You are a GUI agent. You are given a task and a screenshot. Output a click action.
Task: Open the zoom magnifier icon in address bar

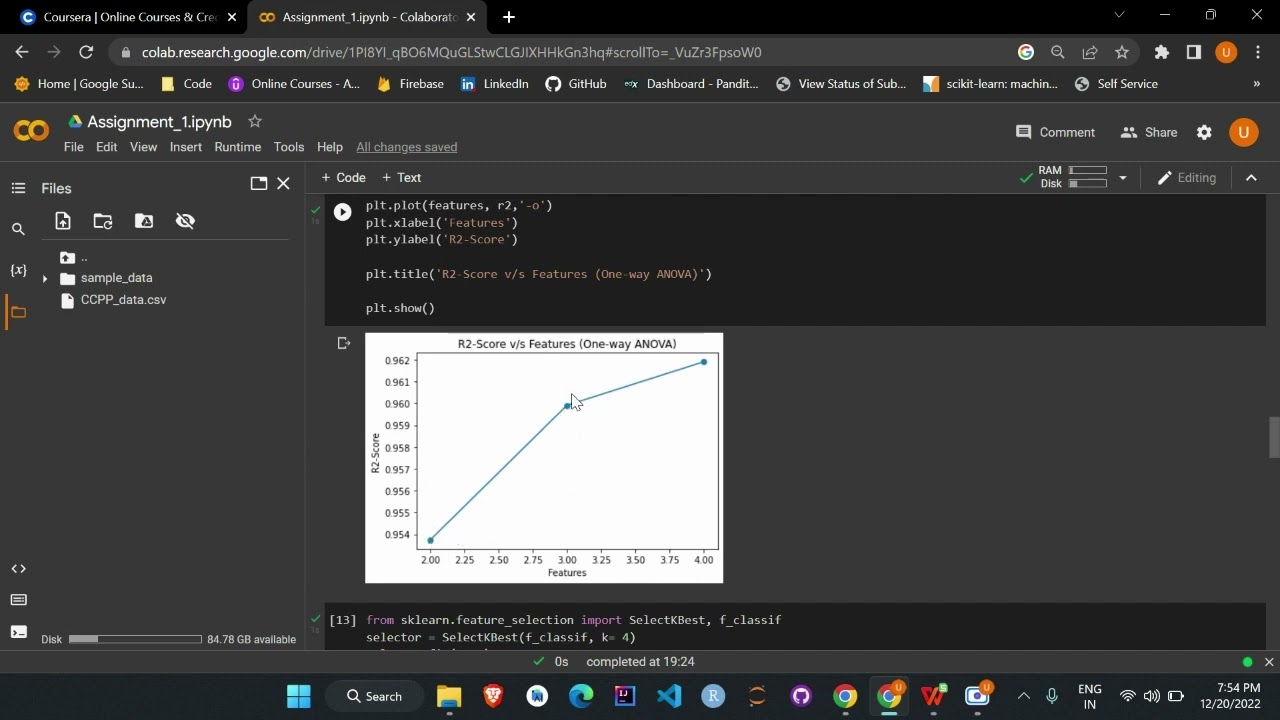point(1057,52)
